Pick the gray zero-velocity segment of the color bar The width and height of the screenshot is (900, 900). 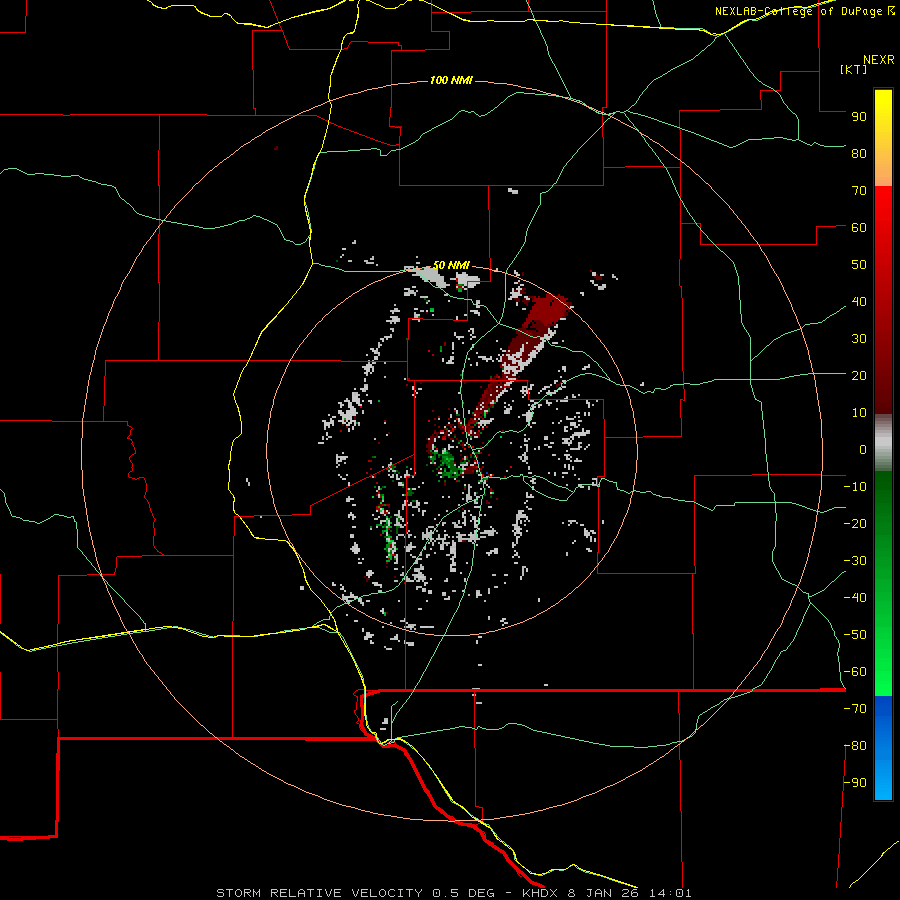(x=883, y=443)
